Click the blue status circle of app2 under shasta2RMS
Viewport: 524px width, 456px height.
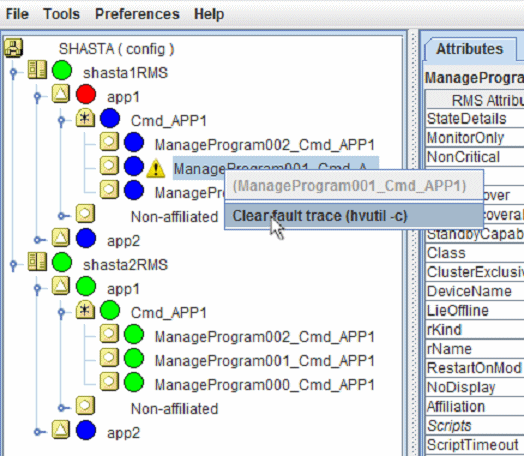(86, 430)
